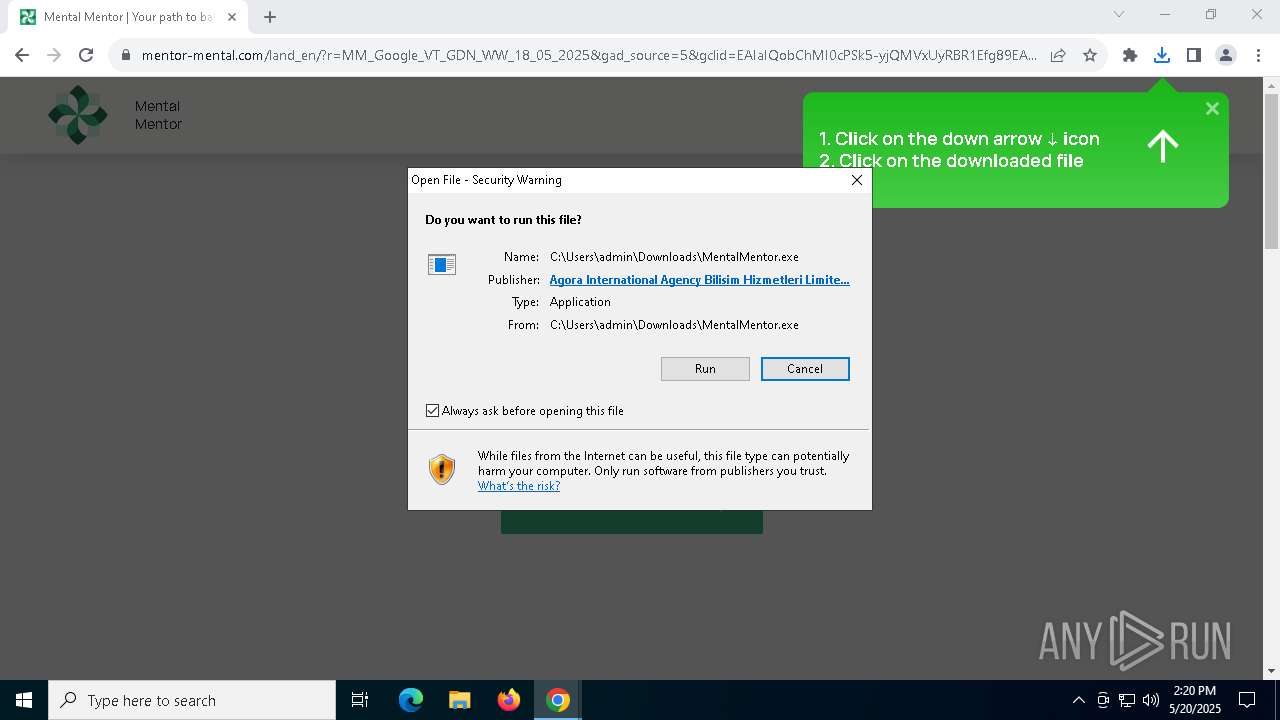Open the What's the risk? link
Image resolution: width=1280 pixels, height=720 pixels.
point(519,486)
